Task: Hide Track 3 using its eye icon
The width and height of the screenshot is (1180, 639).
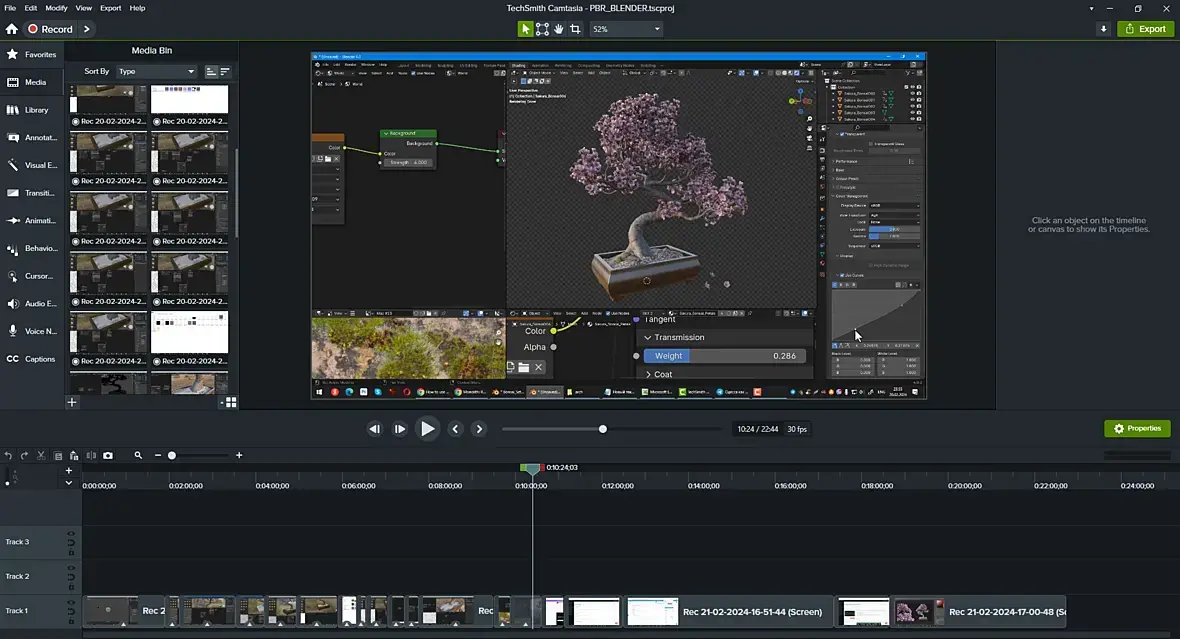Action: (x=71, y=535)
